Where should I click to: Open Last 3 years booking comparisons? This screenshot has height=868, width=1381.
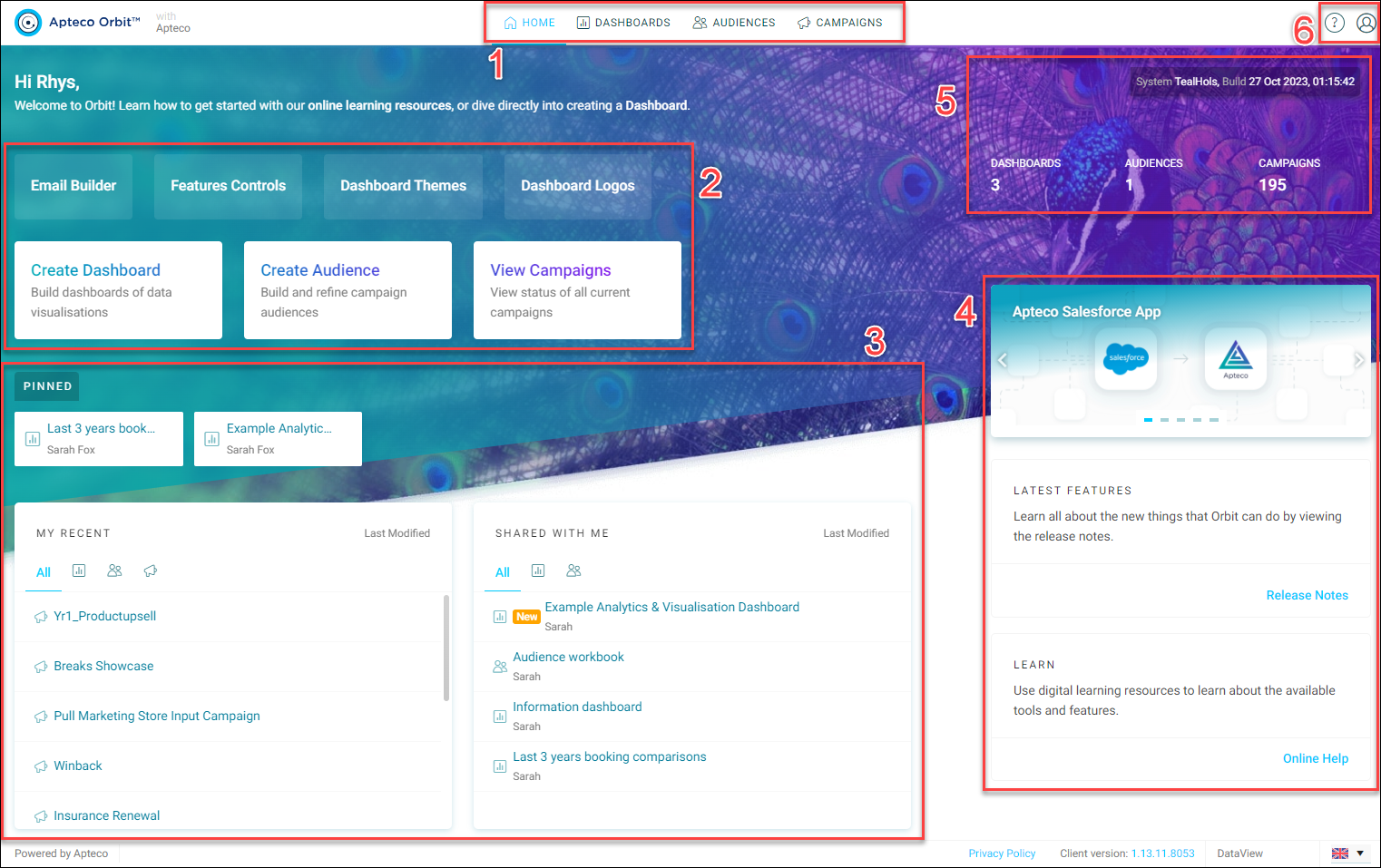(x=609, y=757)
